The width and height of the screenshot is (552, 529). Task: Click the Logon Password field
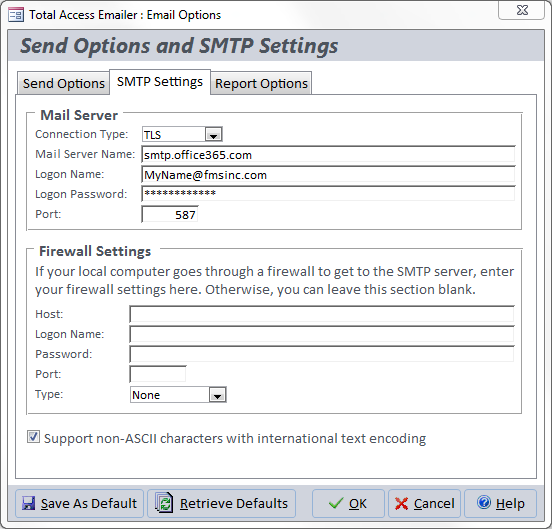(328, 194)
